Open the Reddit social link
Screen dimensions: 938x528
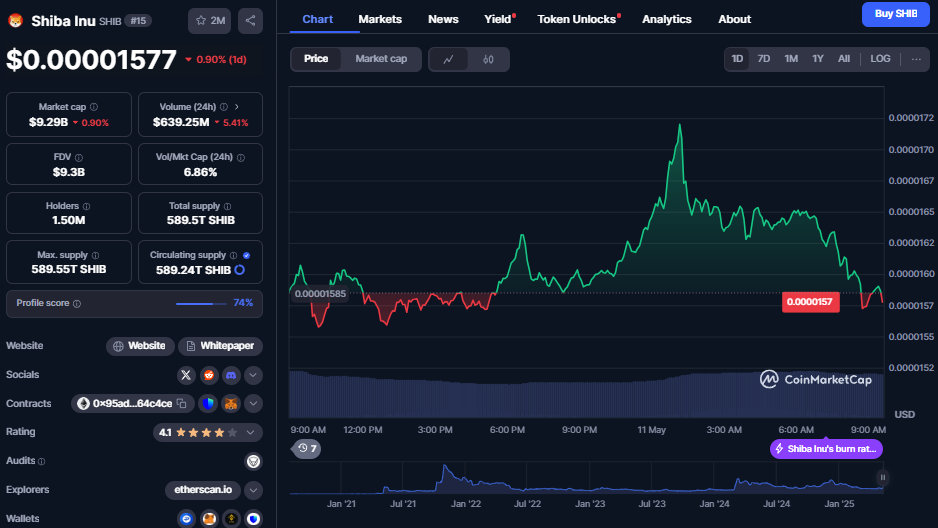coord(209,375)
